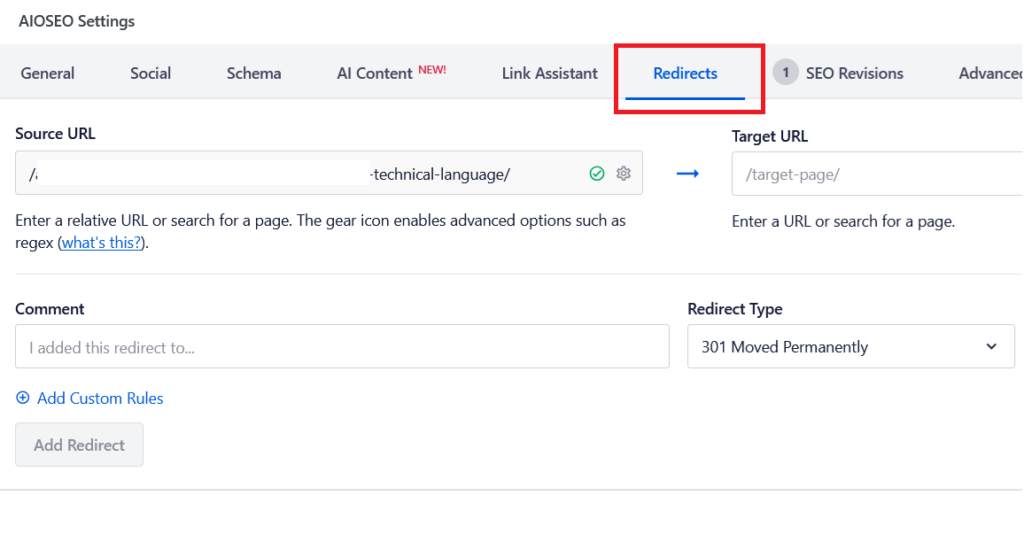Image resolution: width=1024 pixels, height=534 pixels.
Task: Open the SEO Revisions tab
Action: click(x=854, y=73)
